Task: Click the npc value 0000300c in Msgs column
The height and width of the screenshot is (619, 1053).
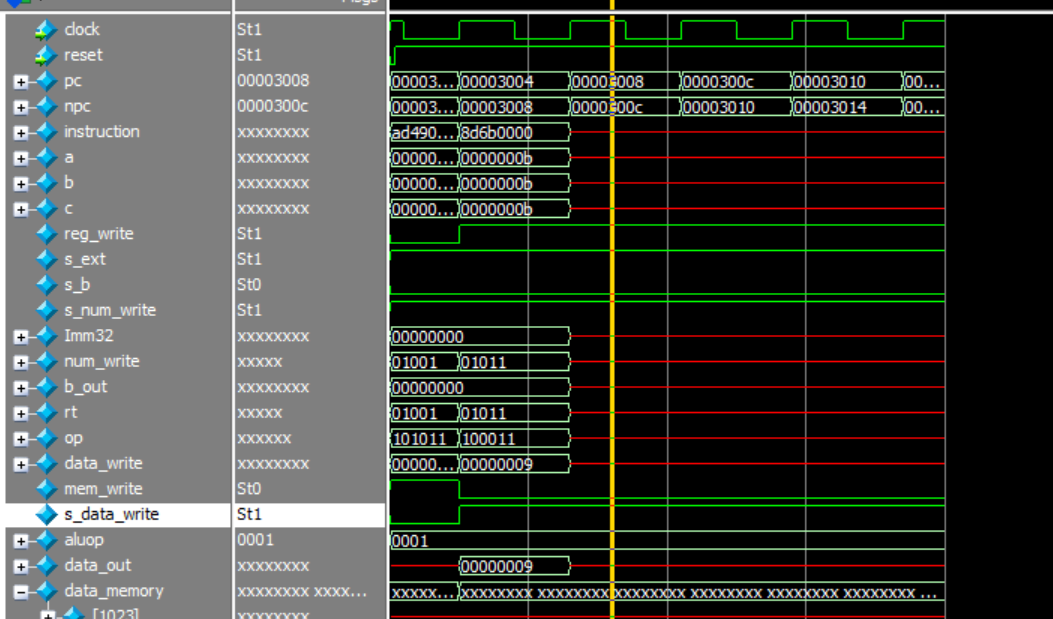Action: [273, 106]
